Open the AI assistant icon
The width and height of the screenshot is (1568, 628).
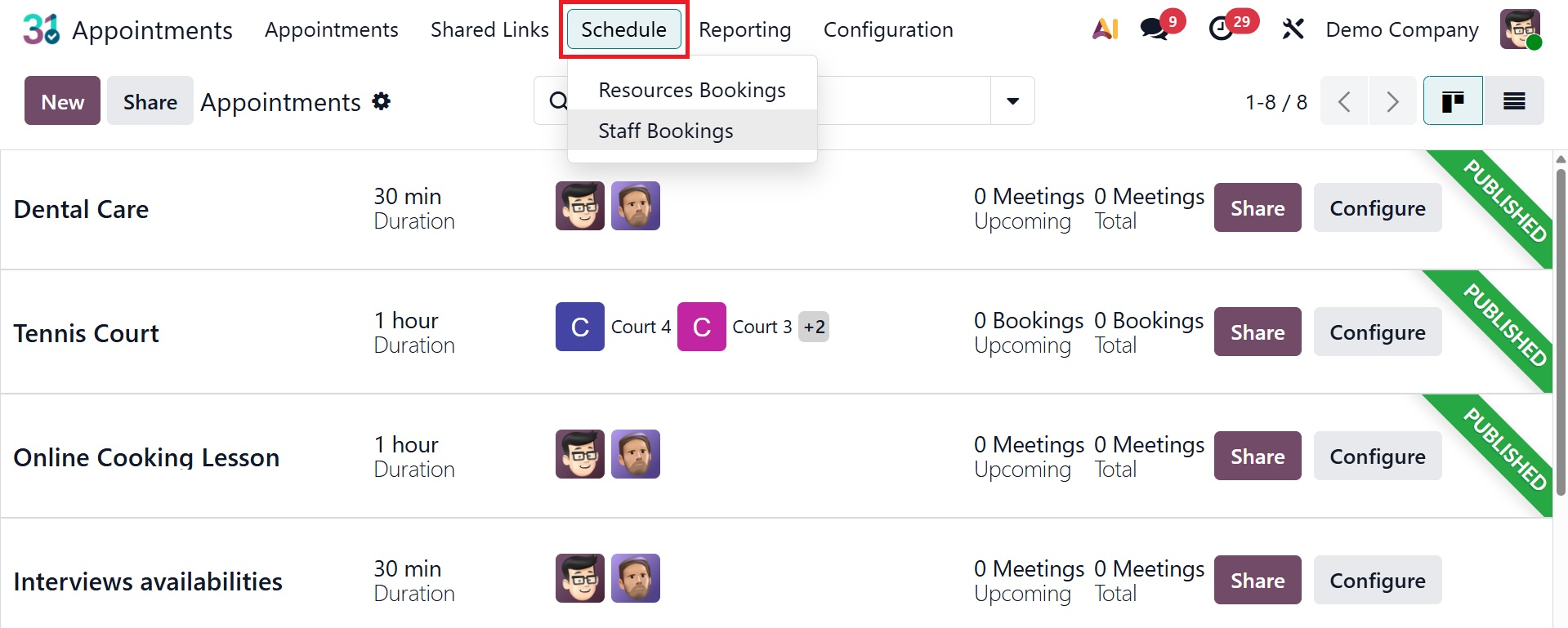click(1105, 29)
